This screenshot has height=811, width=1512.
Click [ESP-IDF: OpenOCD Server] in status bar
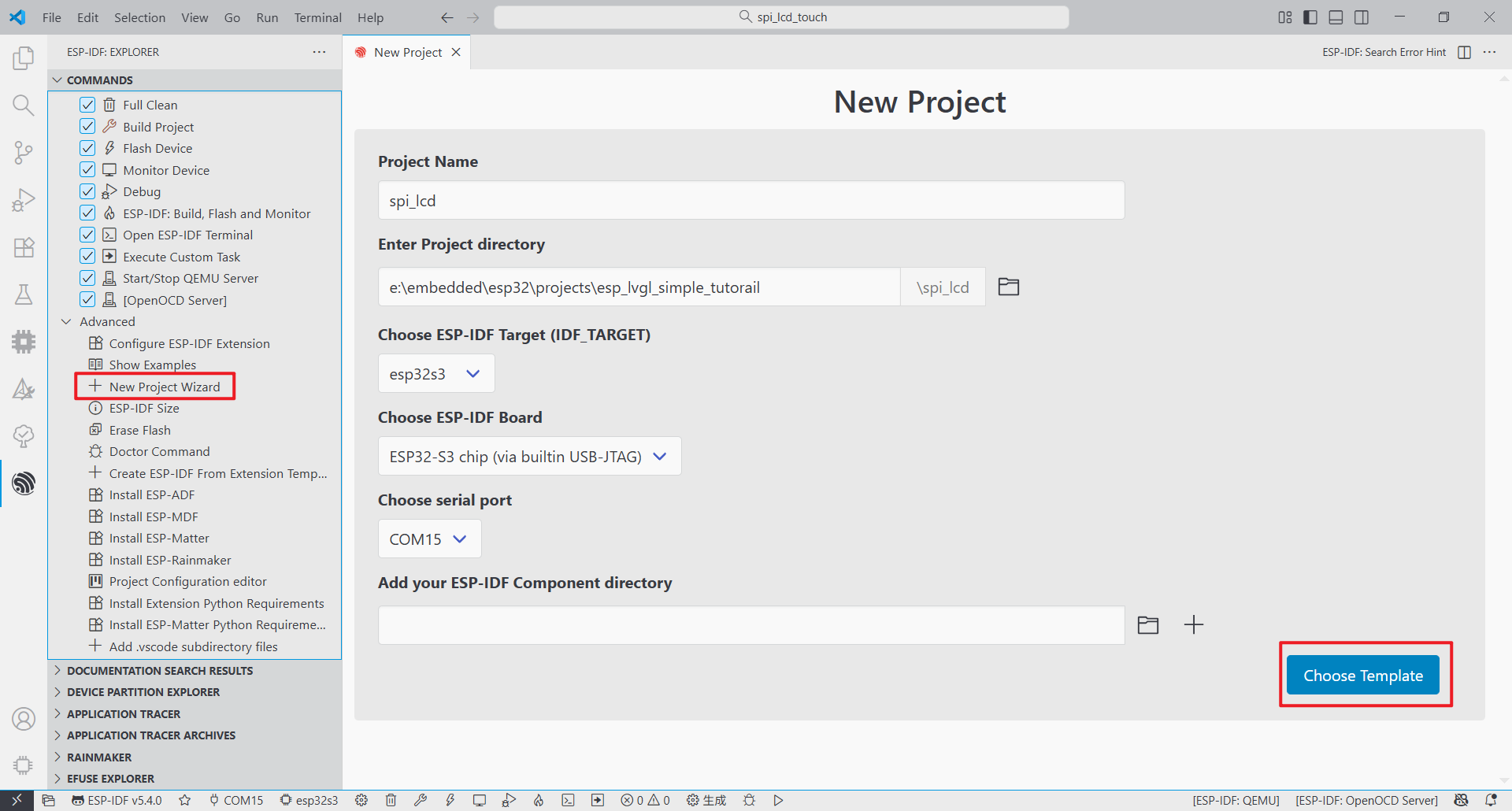click(1366, 800)
